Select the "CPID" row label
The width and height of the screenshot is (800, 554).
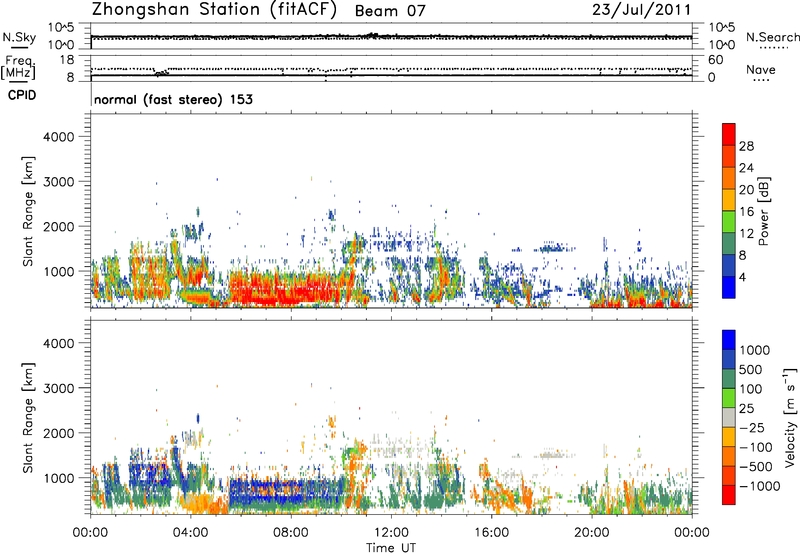(x=22, y=95)
